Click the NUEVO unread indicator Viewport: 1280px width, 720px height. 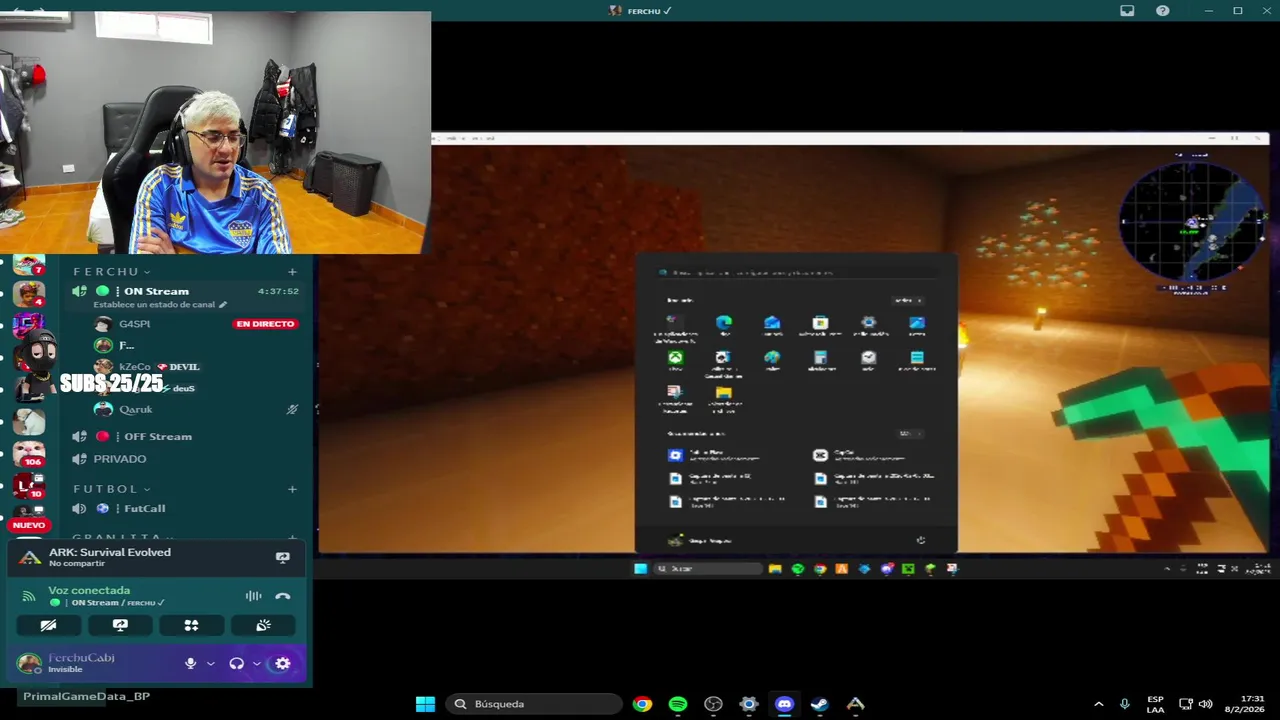[29, 525]
